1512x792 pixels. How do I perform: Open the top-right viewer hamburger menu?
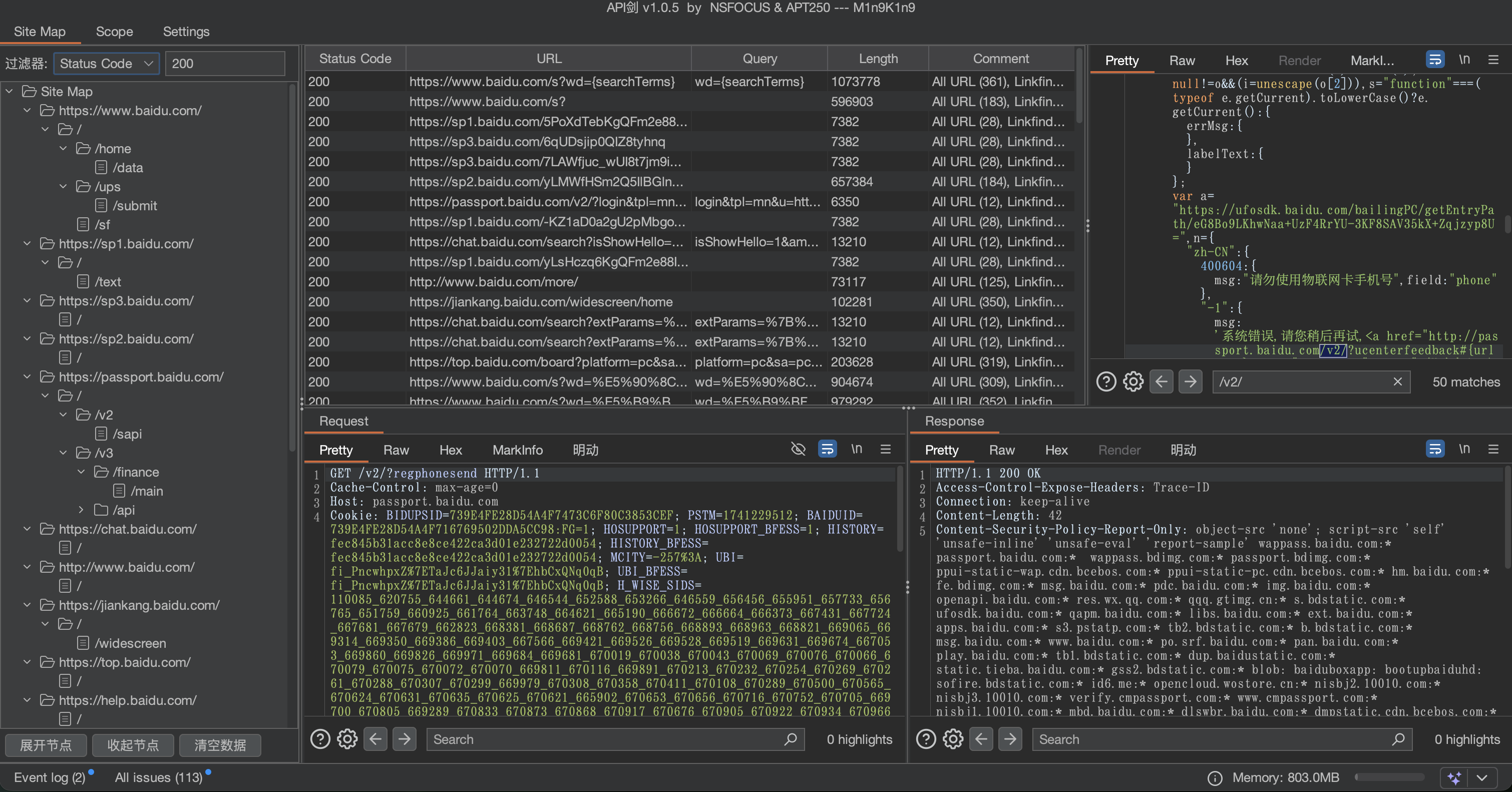(x=1494, y=59)
